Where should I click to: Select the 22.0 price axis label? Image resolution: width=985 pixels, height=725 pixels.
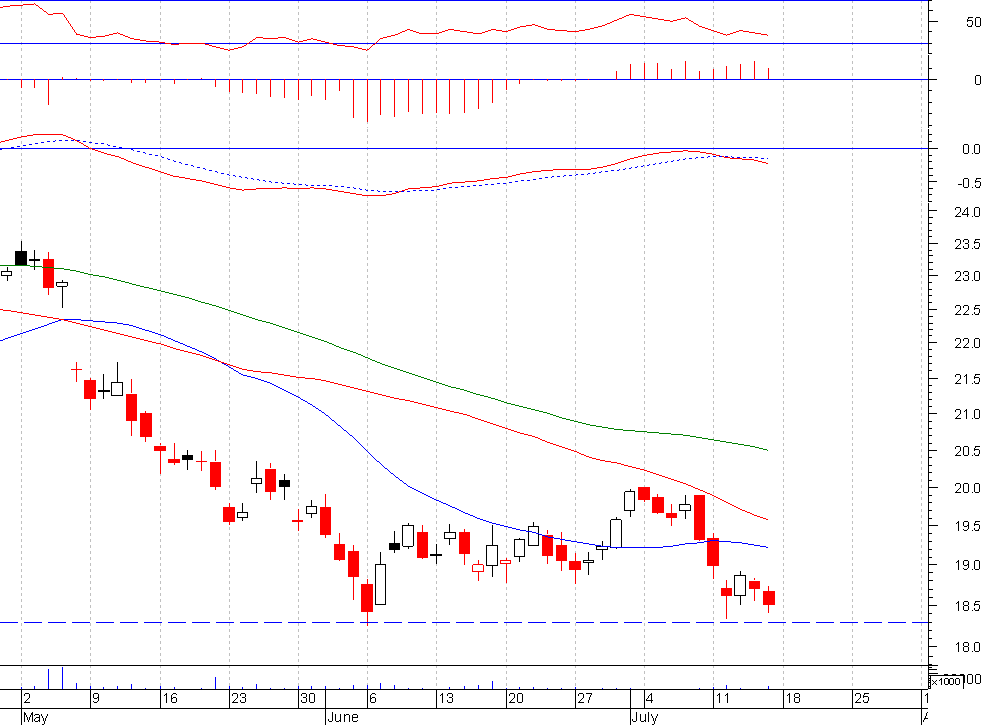click(x=967, y=344)
